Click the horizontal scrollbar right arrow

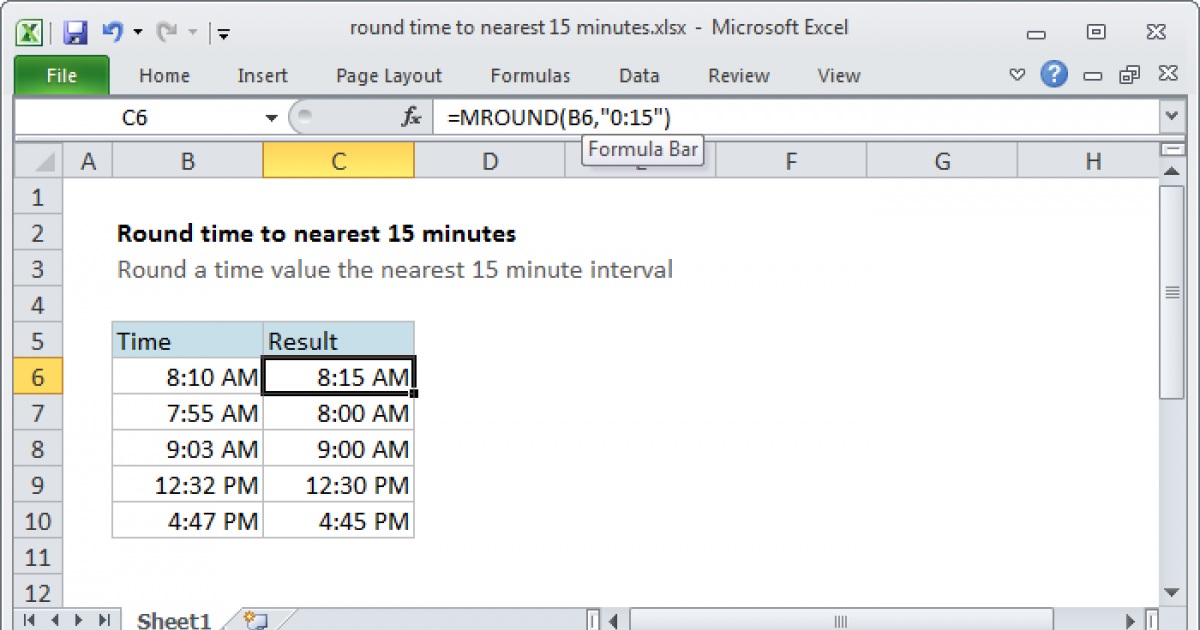pyautogui.click(x=1132, y=620)
